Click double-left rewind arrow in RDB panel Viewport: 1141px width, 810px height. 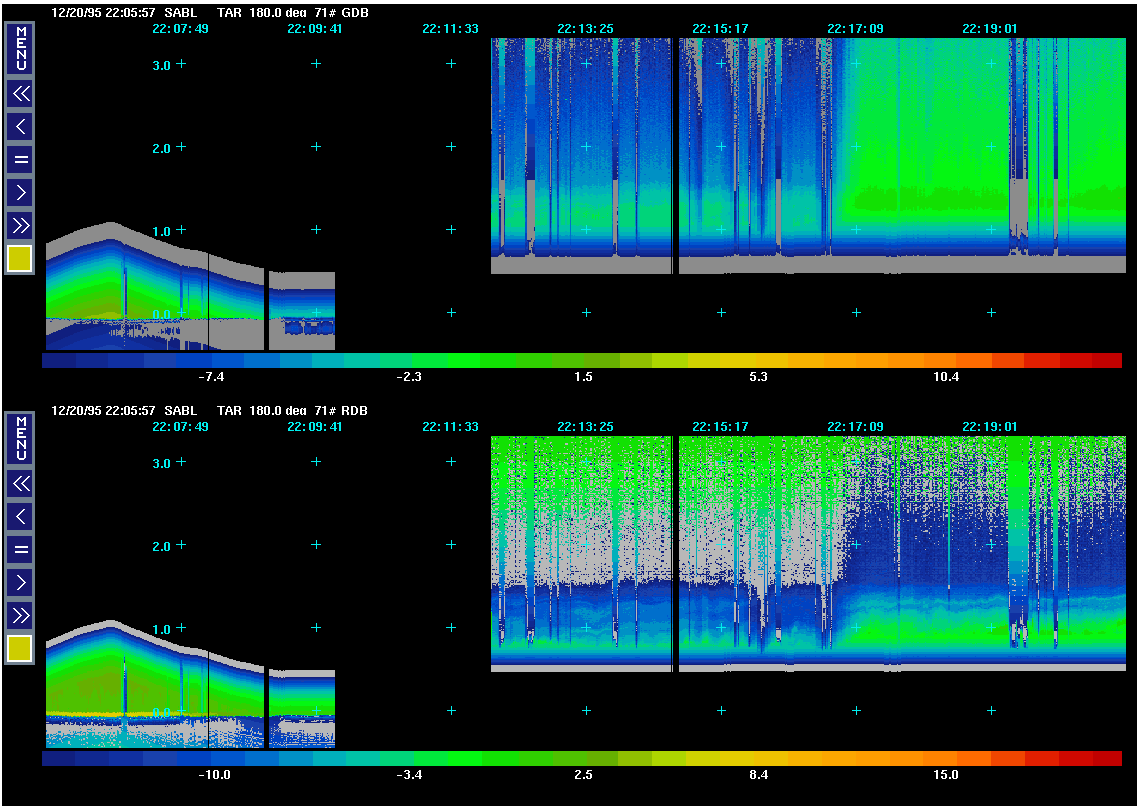coord(20,484)
